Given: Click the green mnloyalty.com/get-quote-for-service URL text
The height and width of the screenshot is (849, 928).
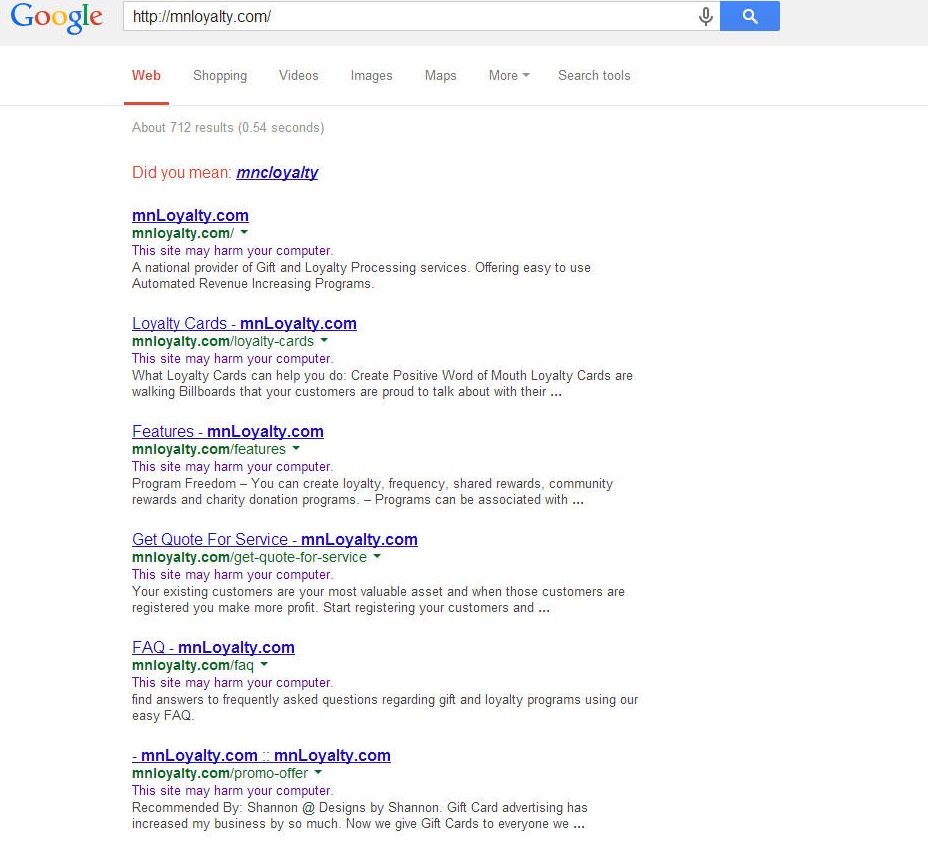Looking at the screenshot, I should (x=249, y=557).
